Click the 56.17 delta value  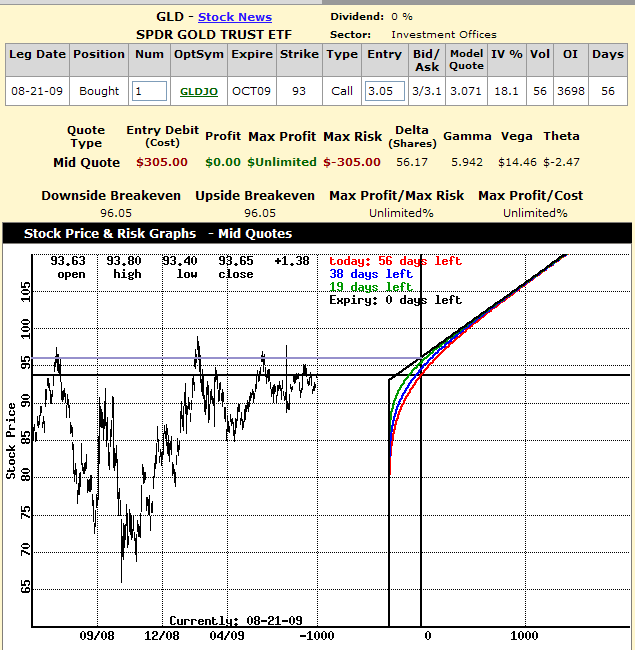click(x=412, y=162)
